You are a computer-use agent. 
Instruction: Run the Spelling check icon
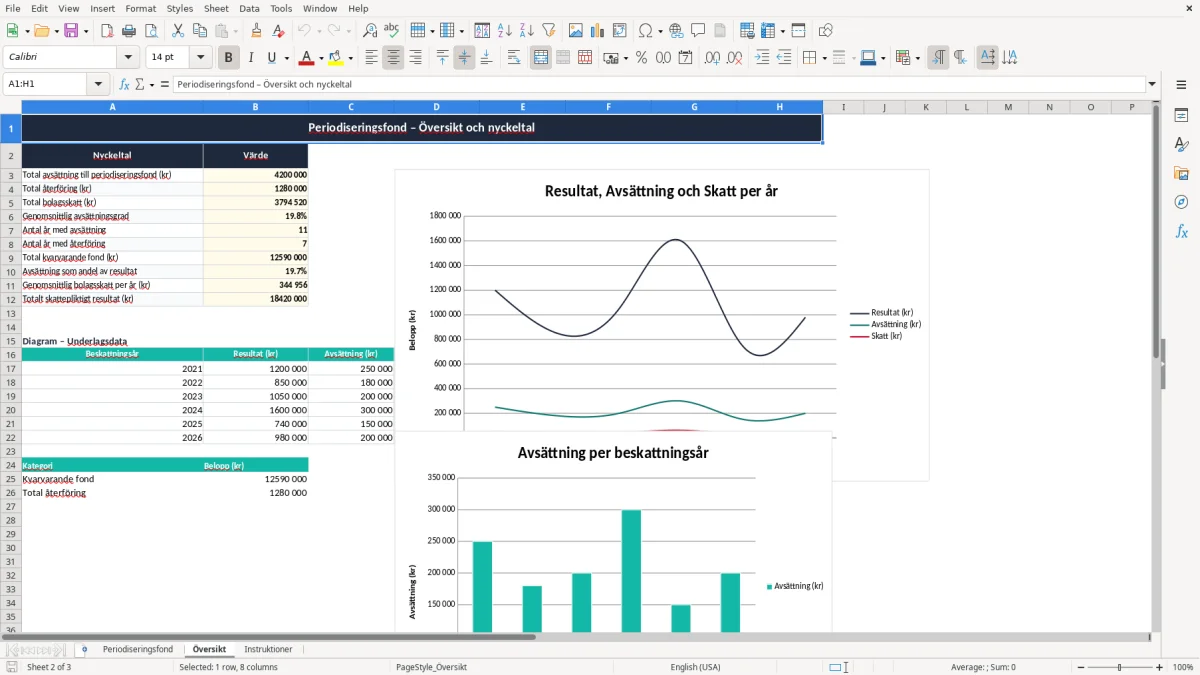391,31
